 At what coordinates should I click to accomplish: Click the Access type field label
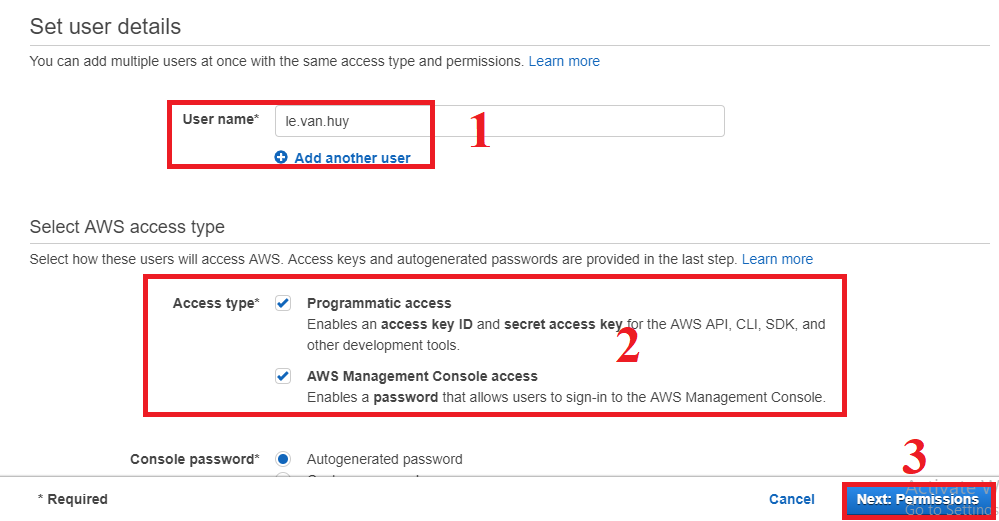coord(215,303)
